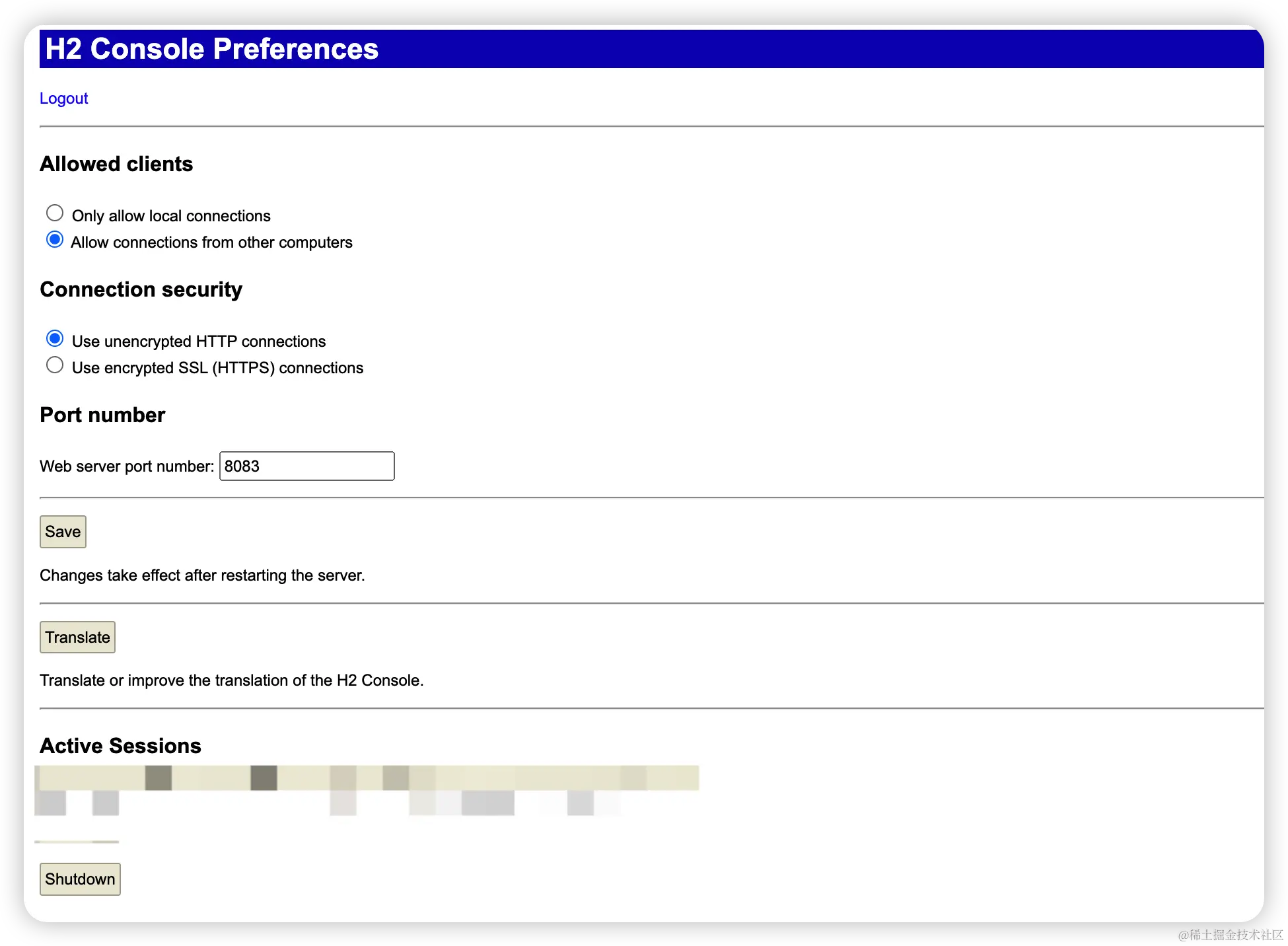Click the 'Allowed clients' heading
The image size is (1288, 946).
point(116,164)
